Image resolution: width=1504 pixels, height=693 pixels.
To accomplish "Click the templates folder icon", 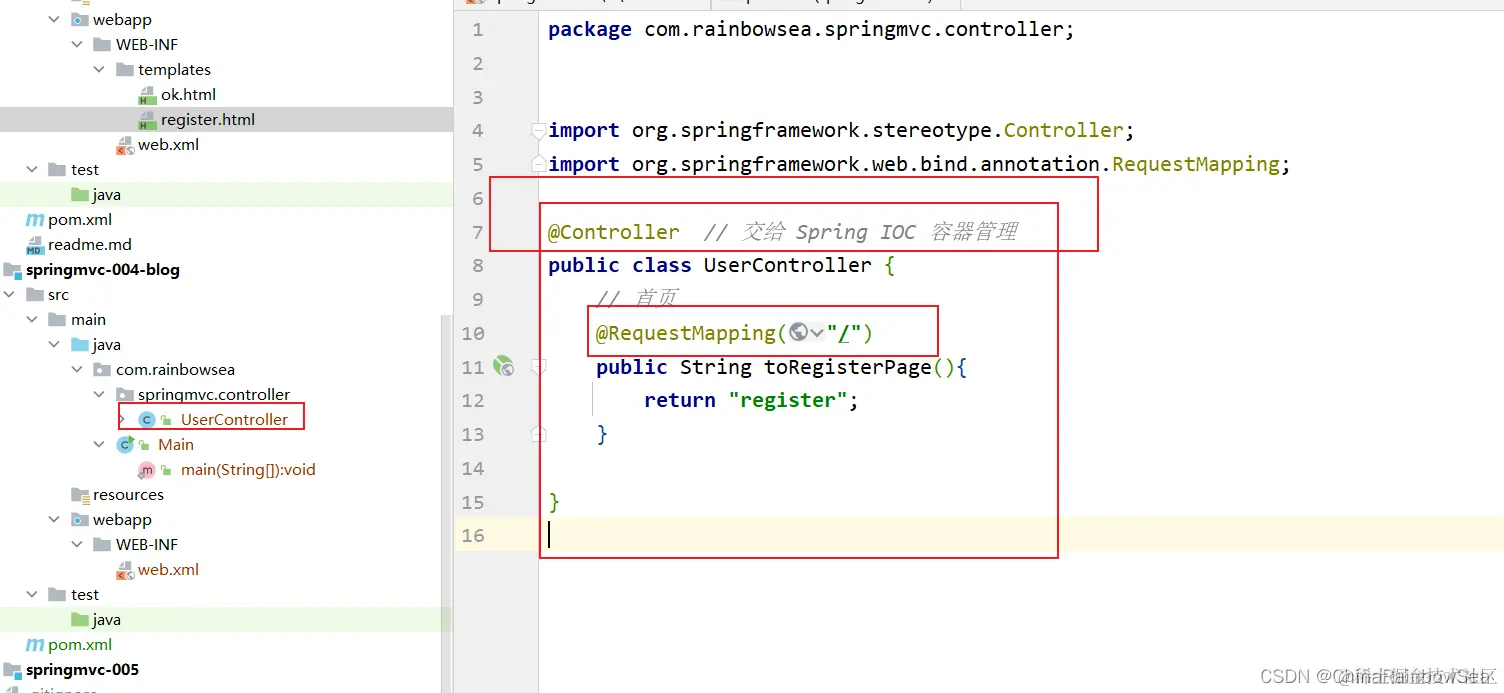I will click(x=125, y=70).
